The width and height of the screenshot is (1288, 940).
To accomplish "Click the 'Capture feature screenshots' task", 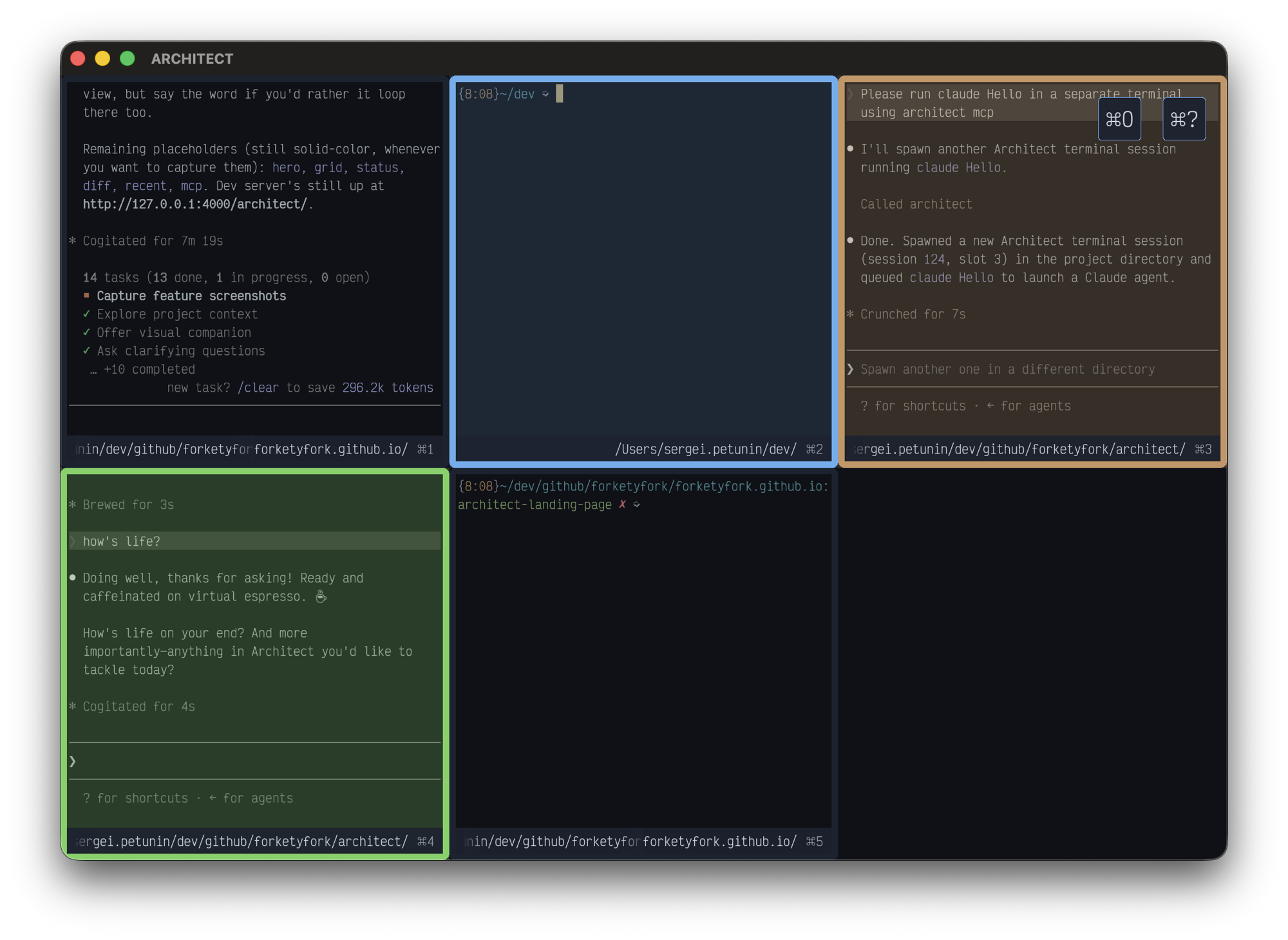I will (x=191, y=296).
